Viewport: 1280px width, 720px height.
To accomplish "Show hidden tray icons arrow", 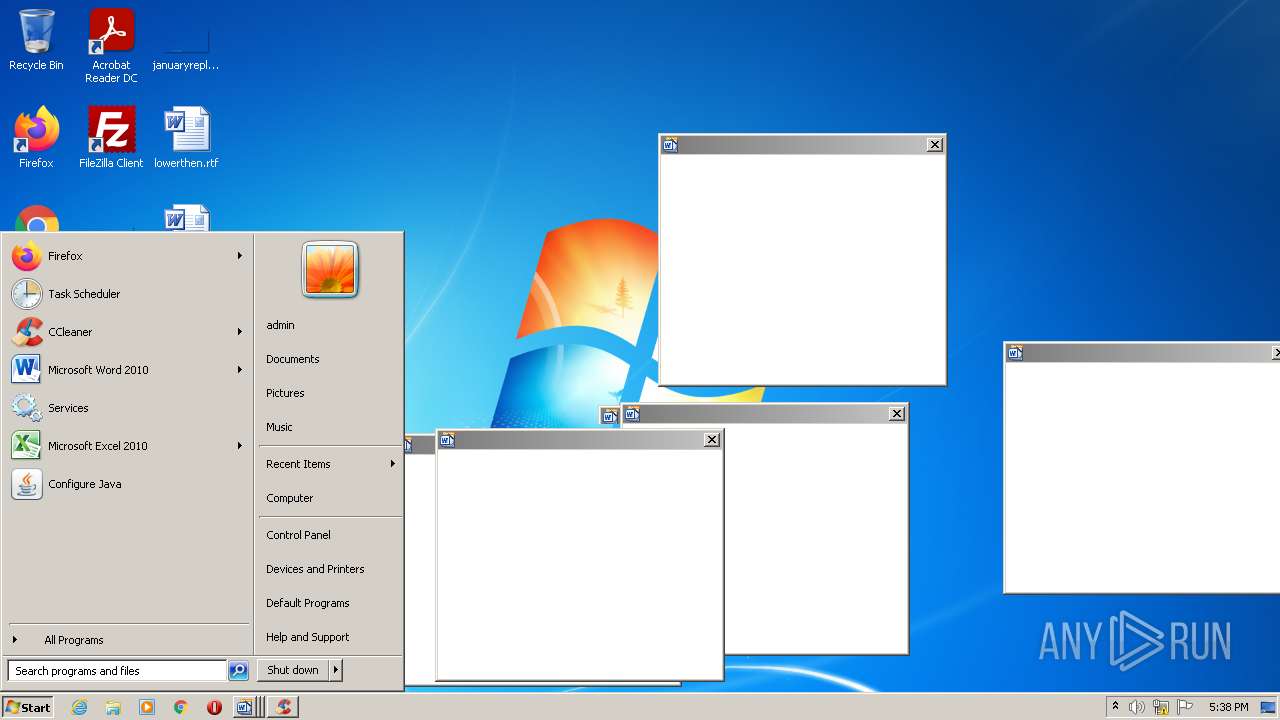I will (1115, 707).
